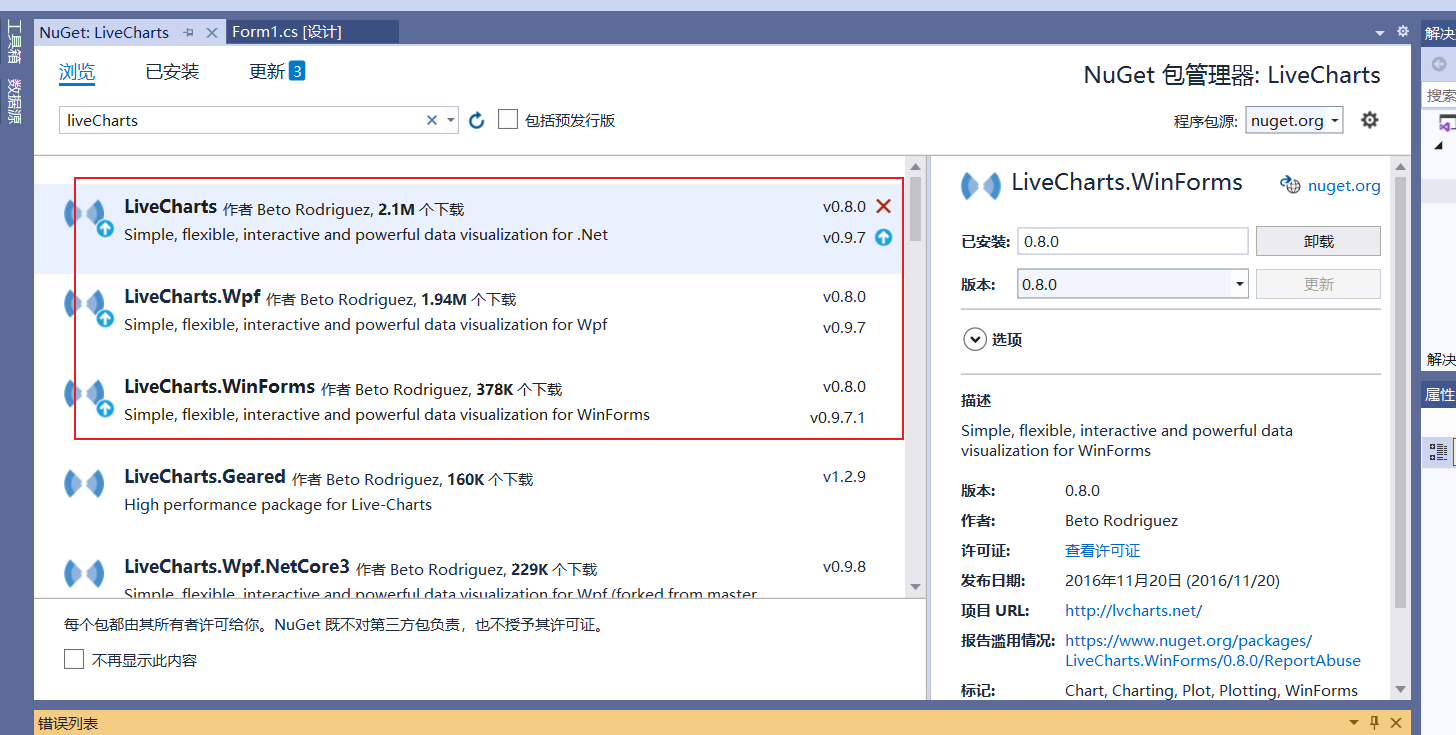This screenshot has width=1456, height=735.
Task: Pin the 错误列表 panel
Action: point(1375,723)
